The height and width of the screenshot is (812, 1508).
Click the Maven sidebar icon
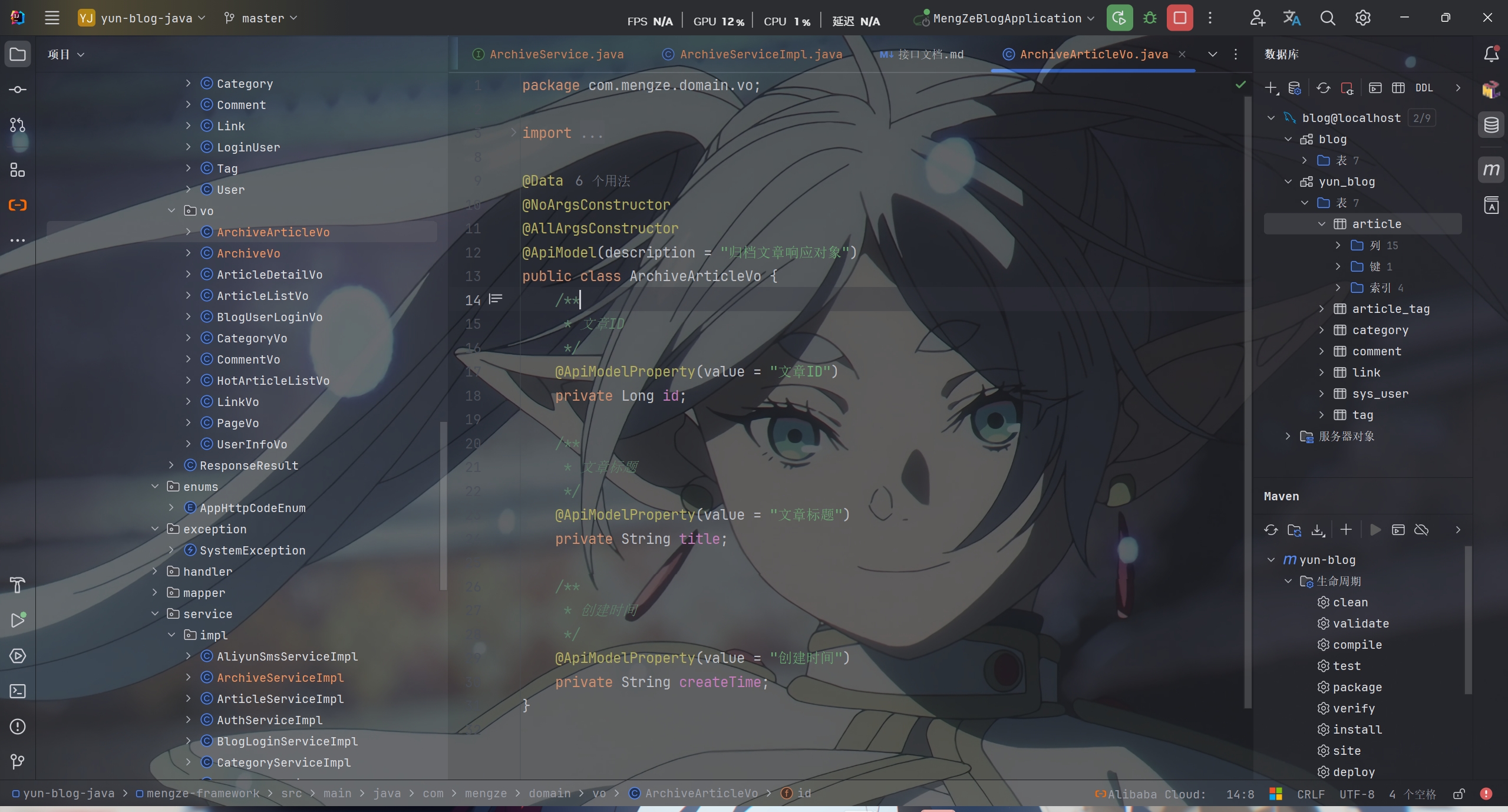tap(1491, 170)
